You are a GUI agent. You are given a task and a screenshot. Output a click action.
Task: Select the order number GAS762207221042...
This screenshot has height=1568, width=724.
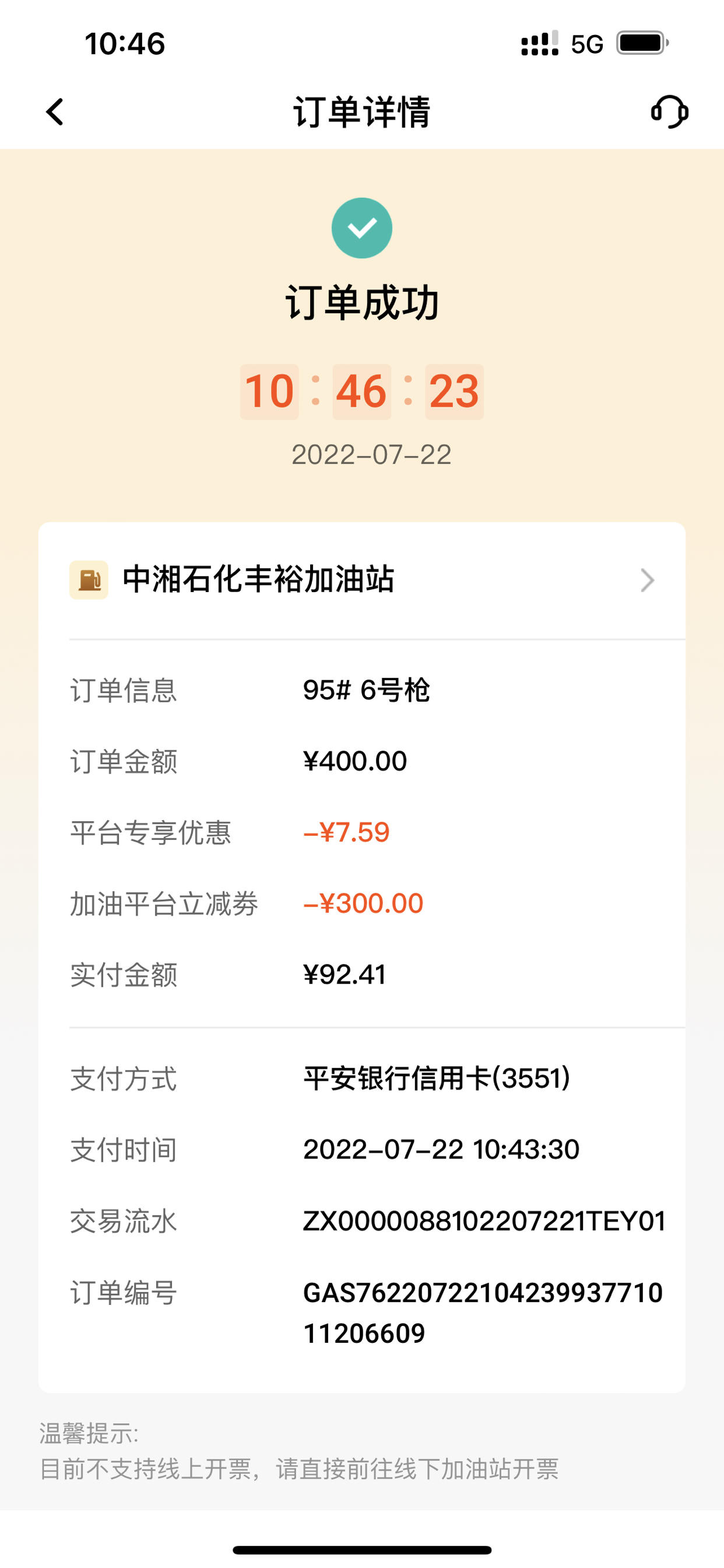pos(483,1312)
